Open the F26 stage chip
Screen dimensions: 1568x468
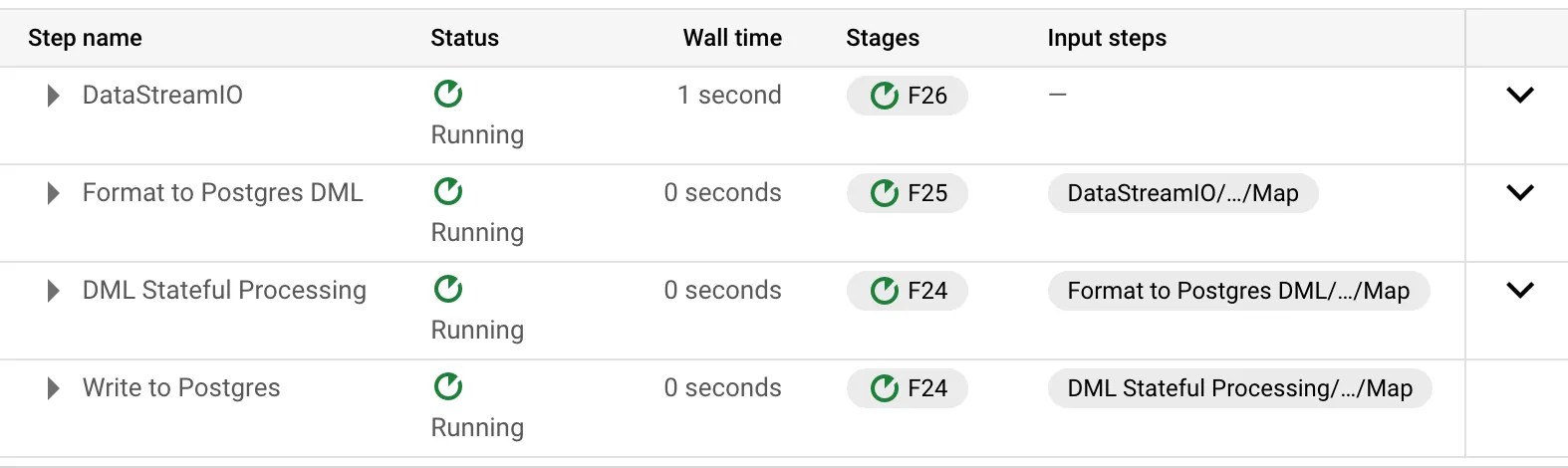pos(908,96)
